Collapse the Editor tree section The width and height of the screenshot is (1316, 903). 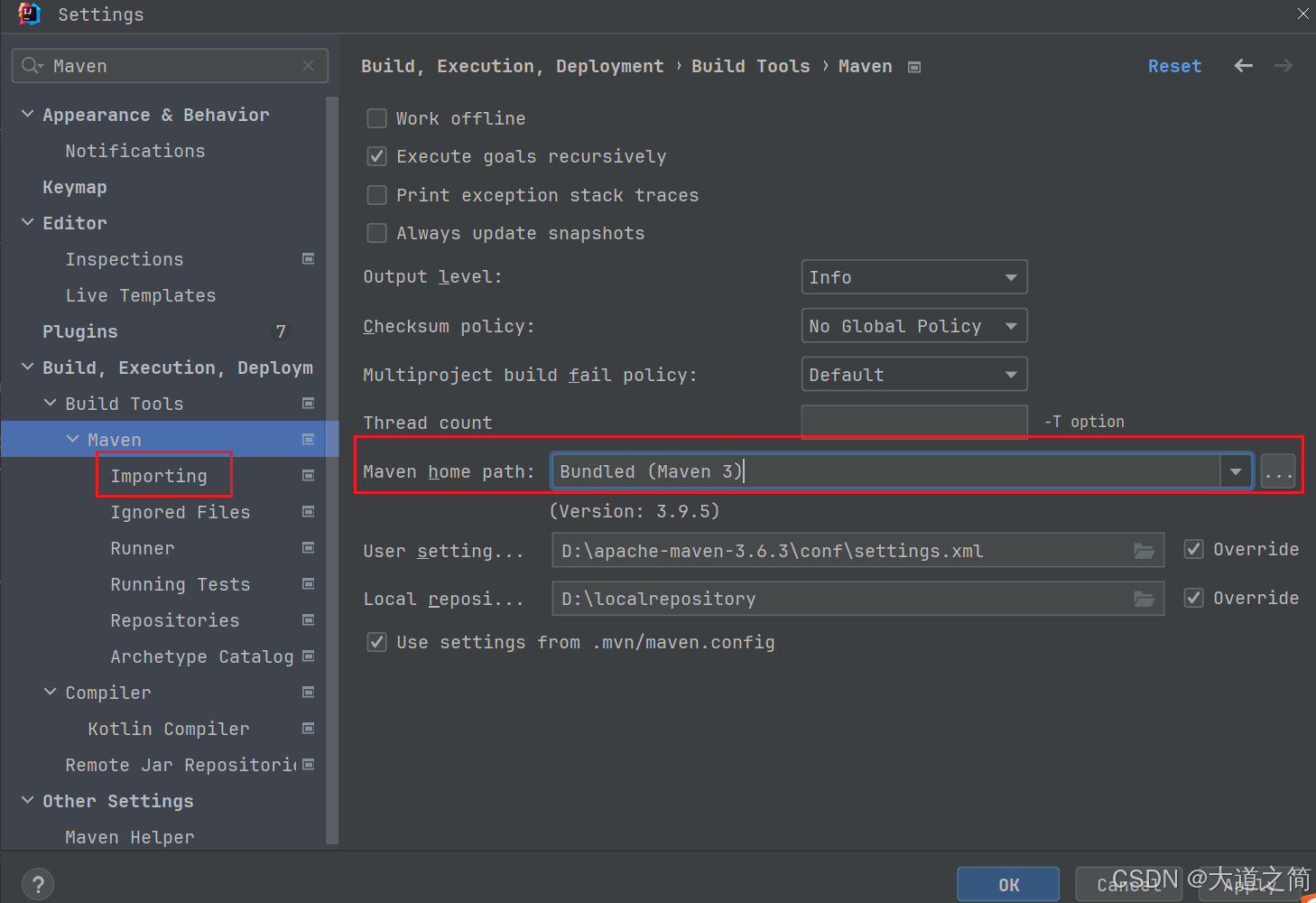(28, 222)
